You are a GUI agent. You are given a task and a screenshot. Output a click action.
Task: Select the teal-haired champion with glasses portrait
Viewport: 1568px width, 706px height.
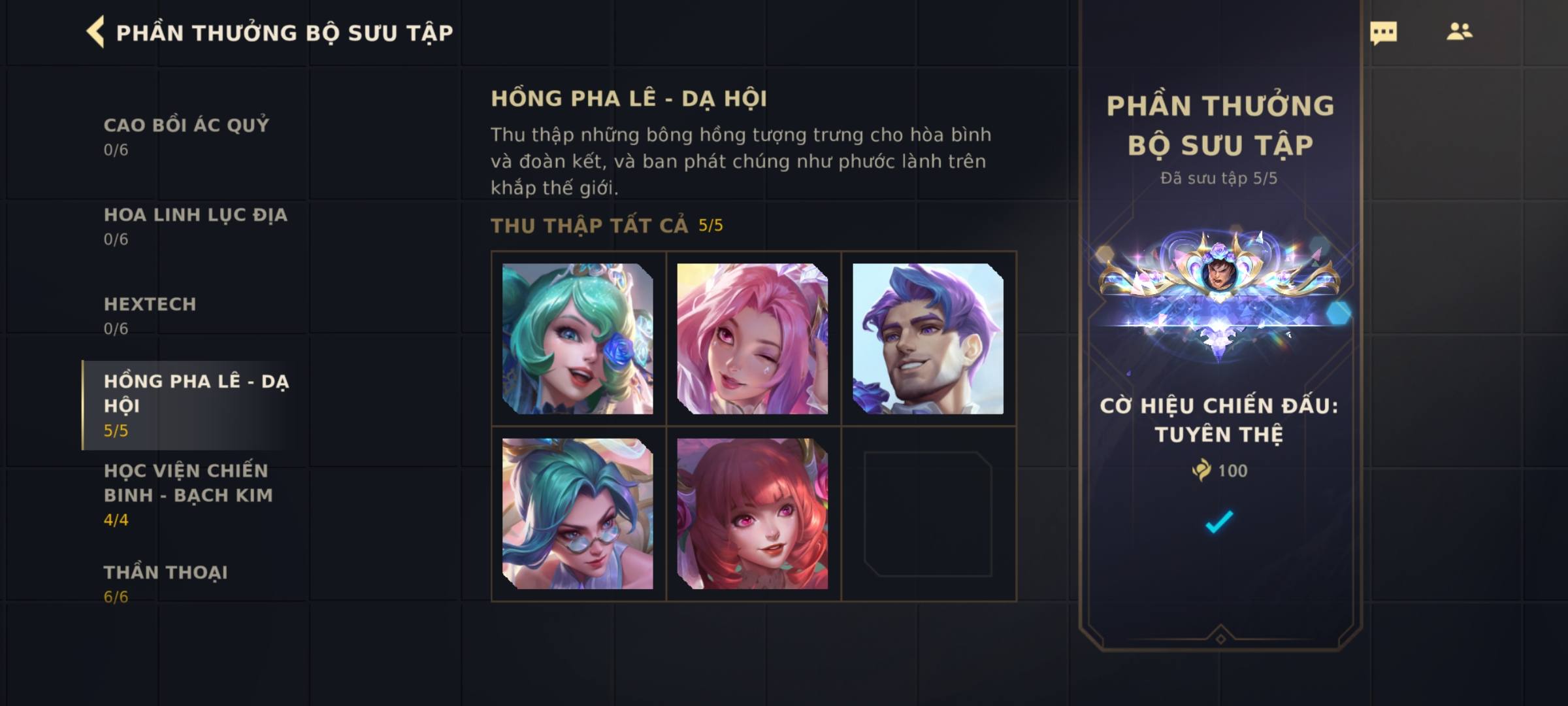(578, 514)
